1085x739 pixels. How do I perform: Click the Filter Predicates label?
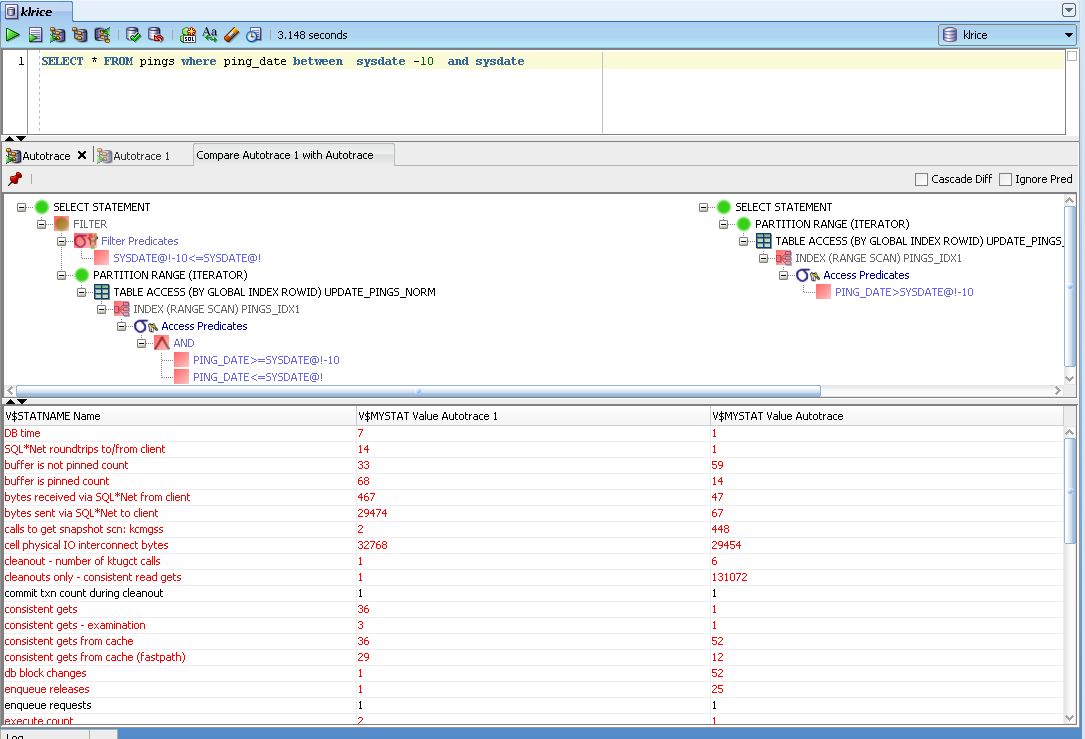pos(140,241)
